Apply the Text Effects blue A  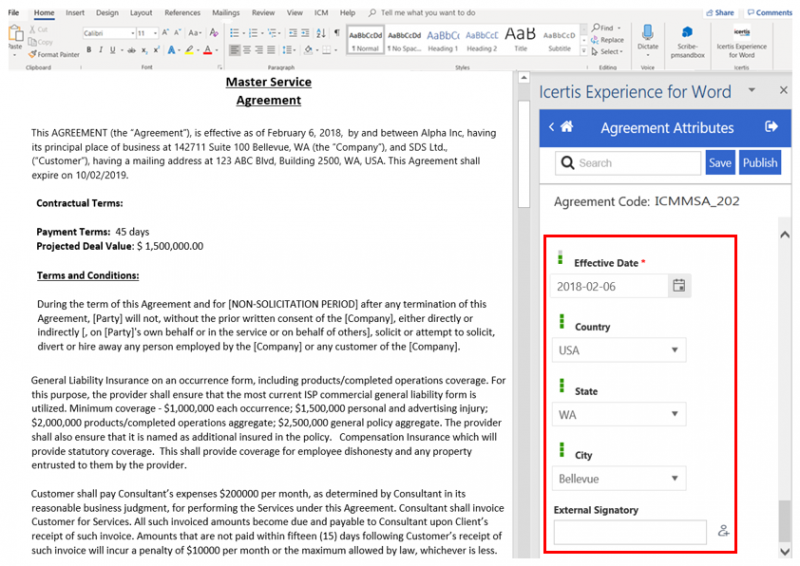(x=171, y=50)
